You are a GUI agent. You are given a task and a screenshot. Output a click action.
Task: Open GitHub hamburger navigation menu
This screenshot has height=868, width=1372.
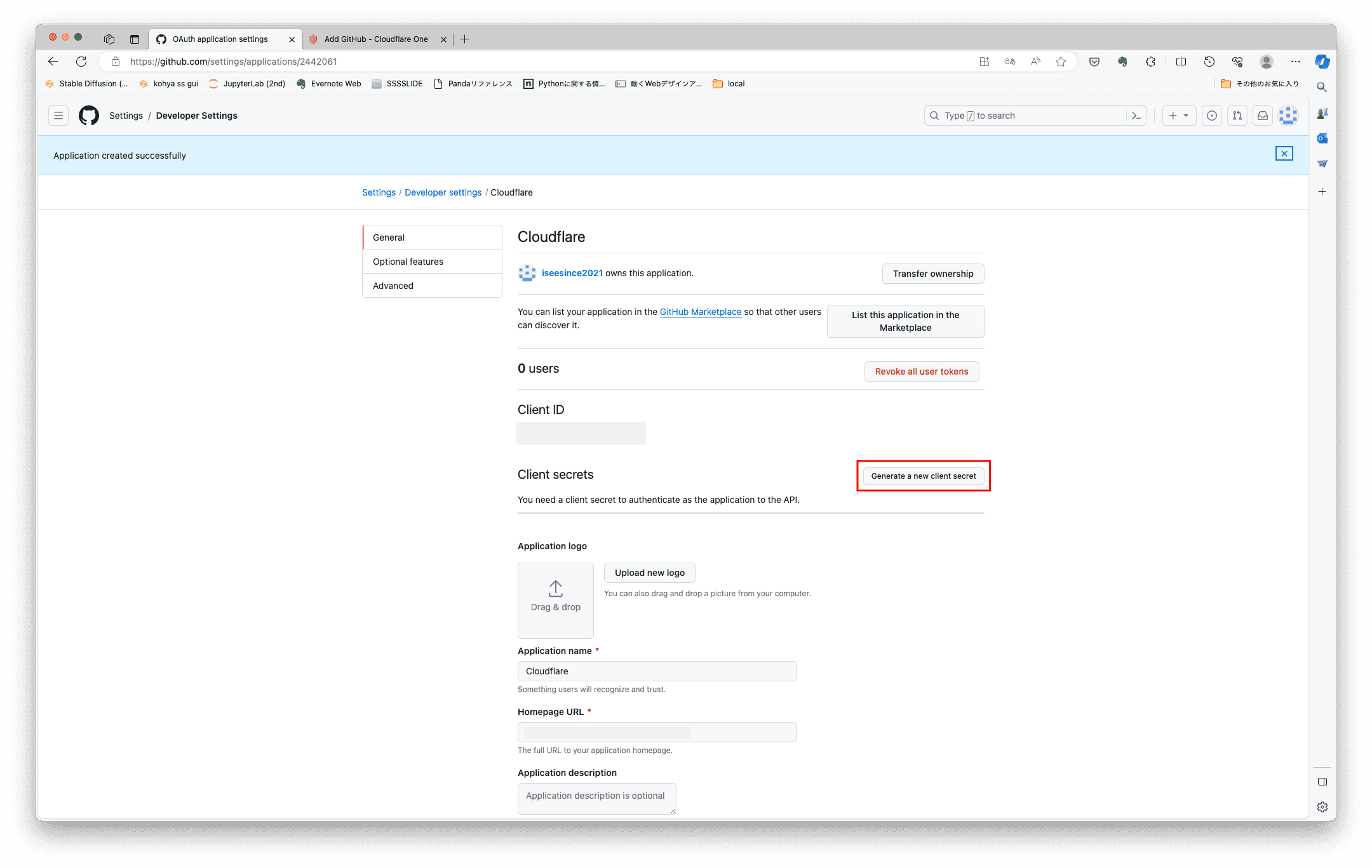pos(58,116)
